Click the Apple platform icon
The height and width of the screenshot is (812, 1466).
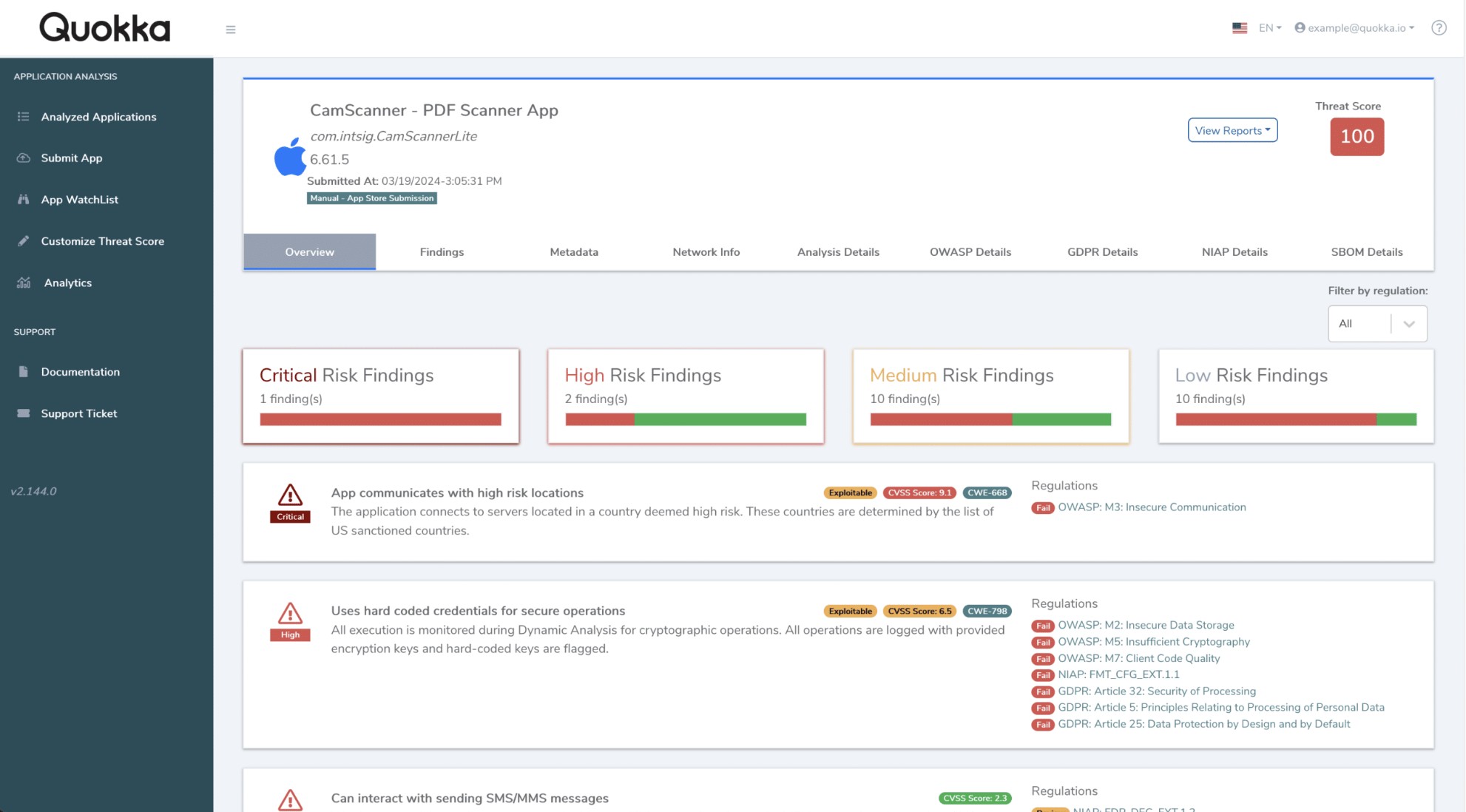click(290, 157)
